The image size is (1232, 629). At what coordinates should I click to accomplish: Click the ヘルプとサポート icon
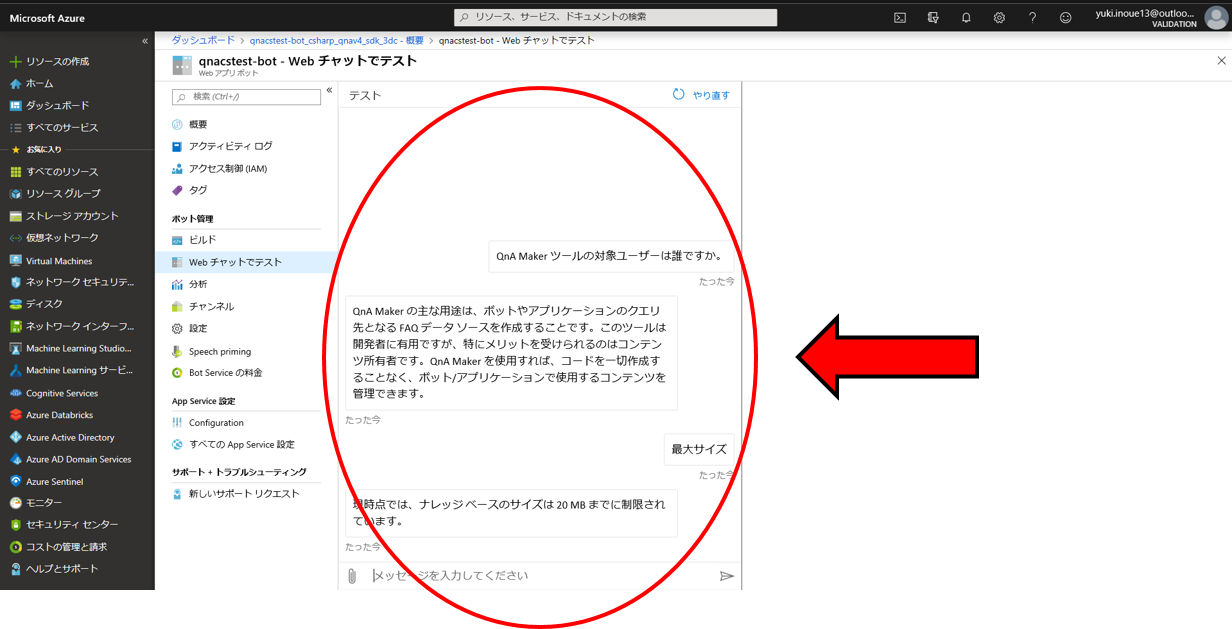pos(15,569)
